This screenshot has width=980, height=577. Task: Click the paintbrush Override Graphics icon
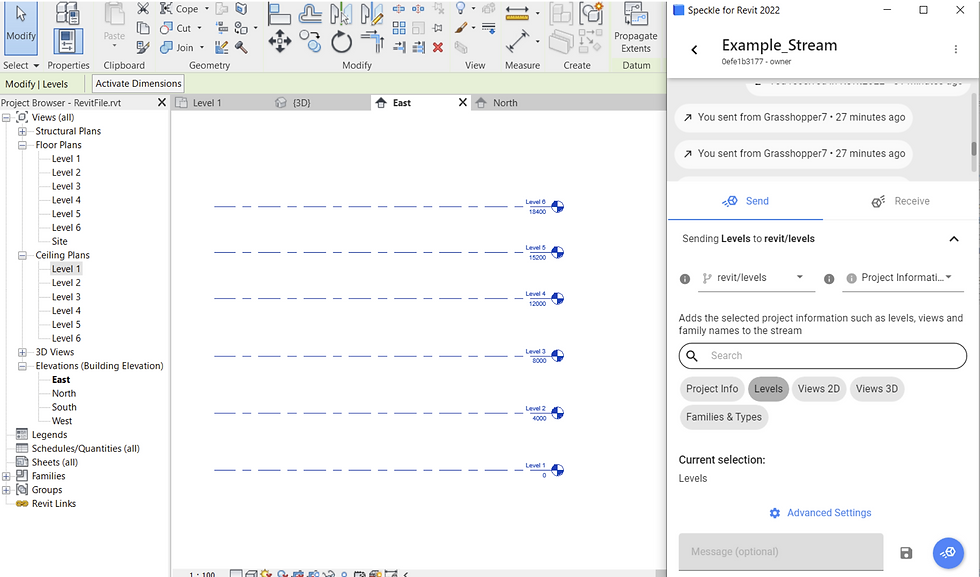(x=461, y=28)
